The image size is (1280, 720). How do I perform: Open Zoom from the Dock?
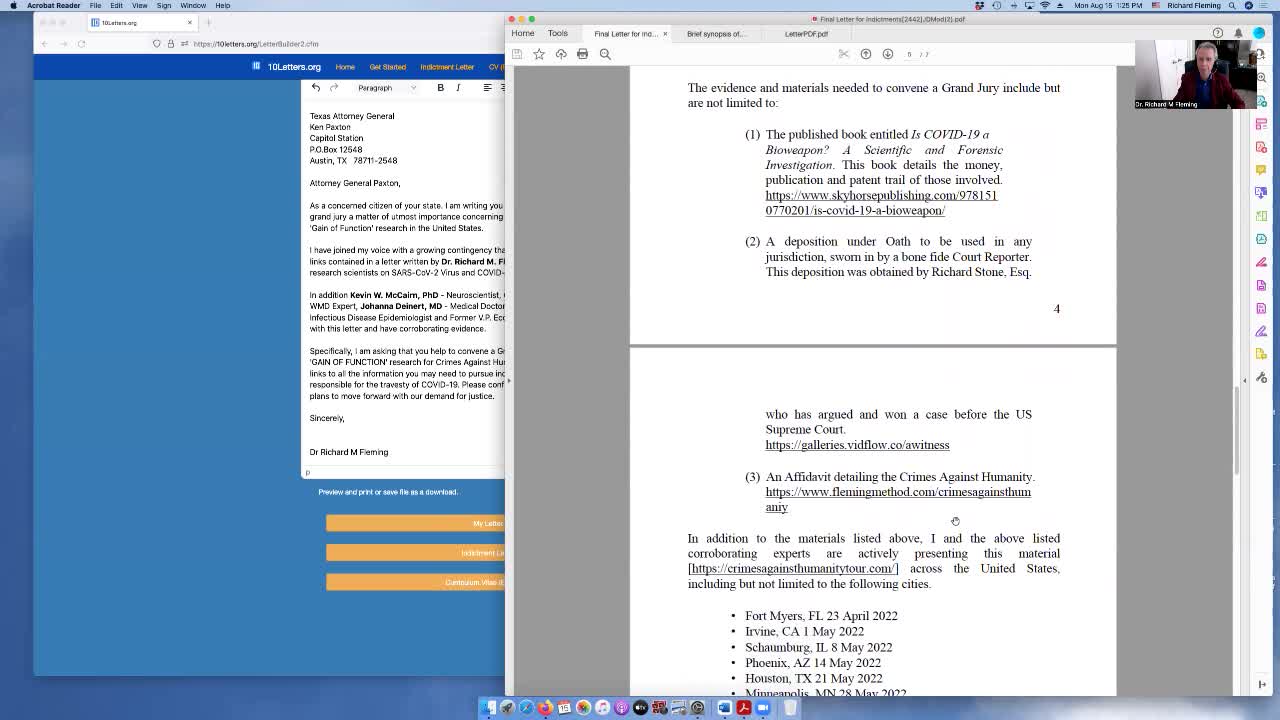point(762,708)
